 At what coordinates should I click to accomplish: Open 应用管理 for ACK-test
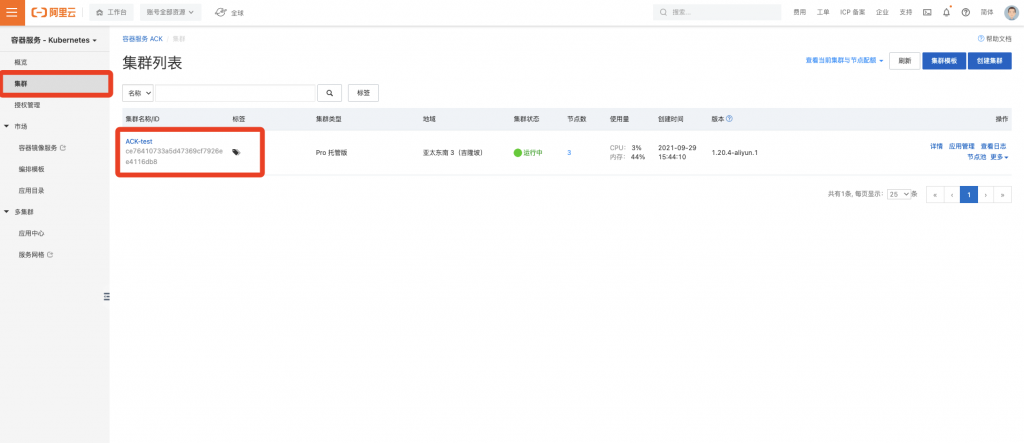tap(961, 146)
